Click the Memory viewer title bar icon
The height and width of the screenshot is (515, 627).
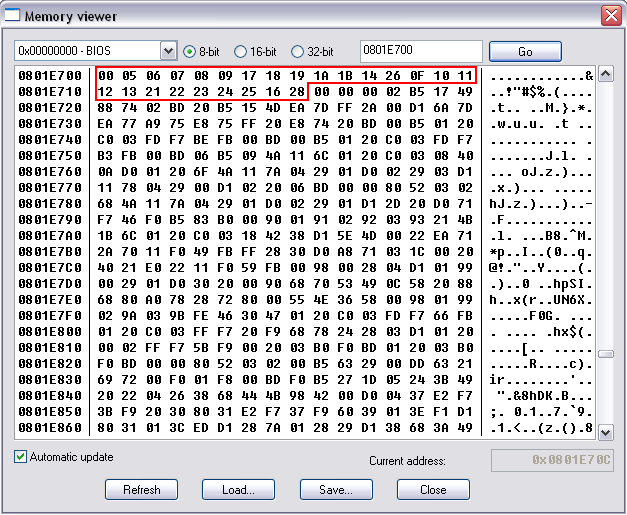[x=13, y=16]
